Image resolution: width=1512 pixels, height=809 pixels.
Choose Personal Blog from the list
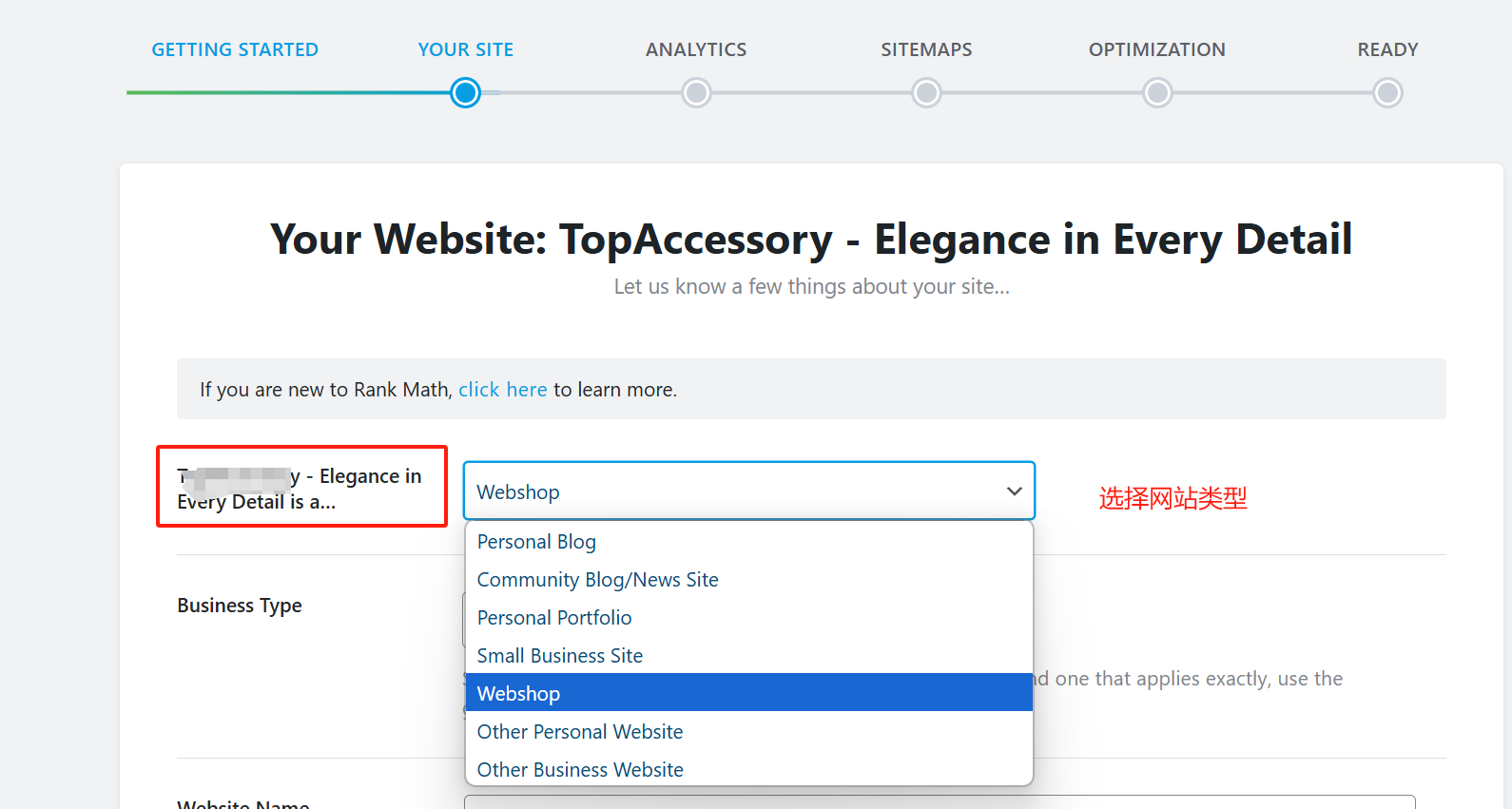[536, 542]
